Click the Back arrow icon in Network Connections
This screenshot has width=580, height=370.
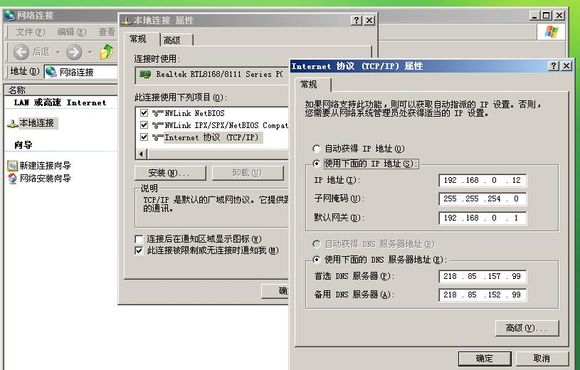pyautogui.click(x=21, y=52)
